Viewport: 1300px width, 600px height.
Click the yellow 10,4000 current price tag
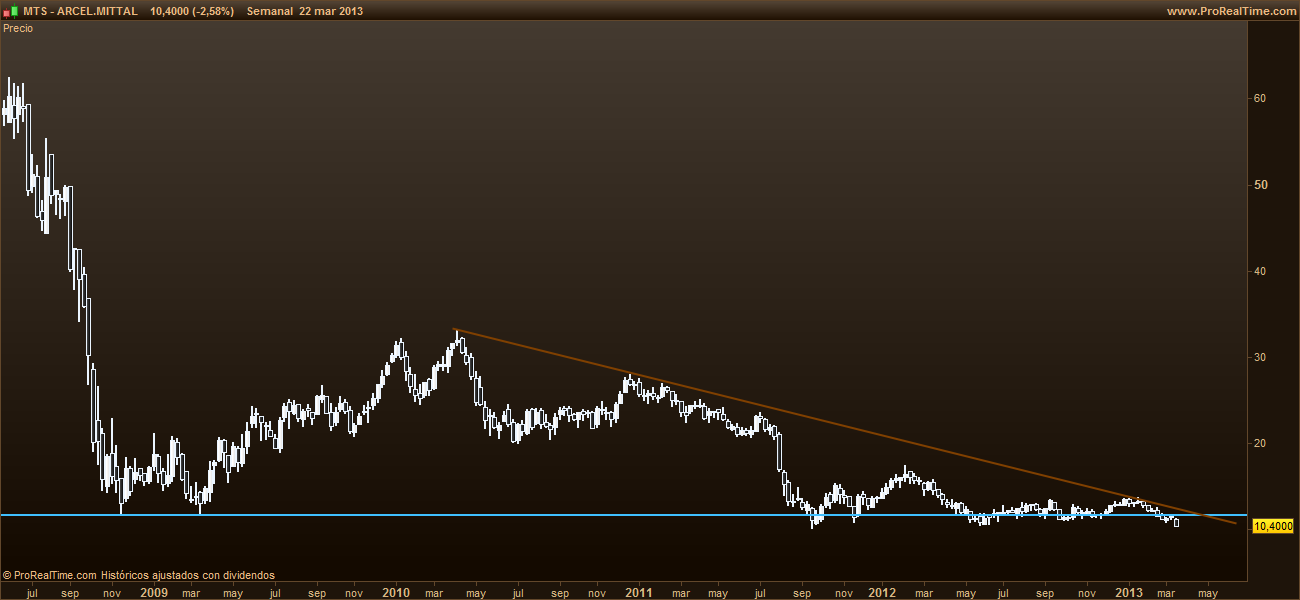1273,526
